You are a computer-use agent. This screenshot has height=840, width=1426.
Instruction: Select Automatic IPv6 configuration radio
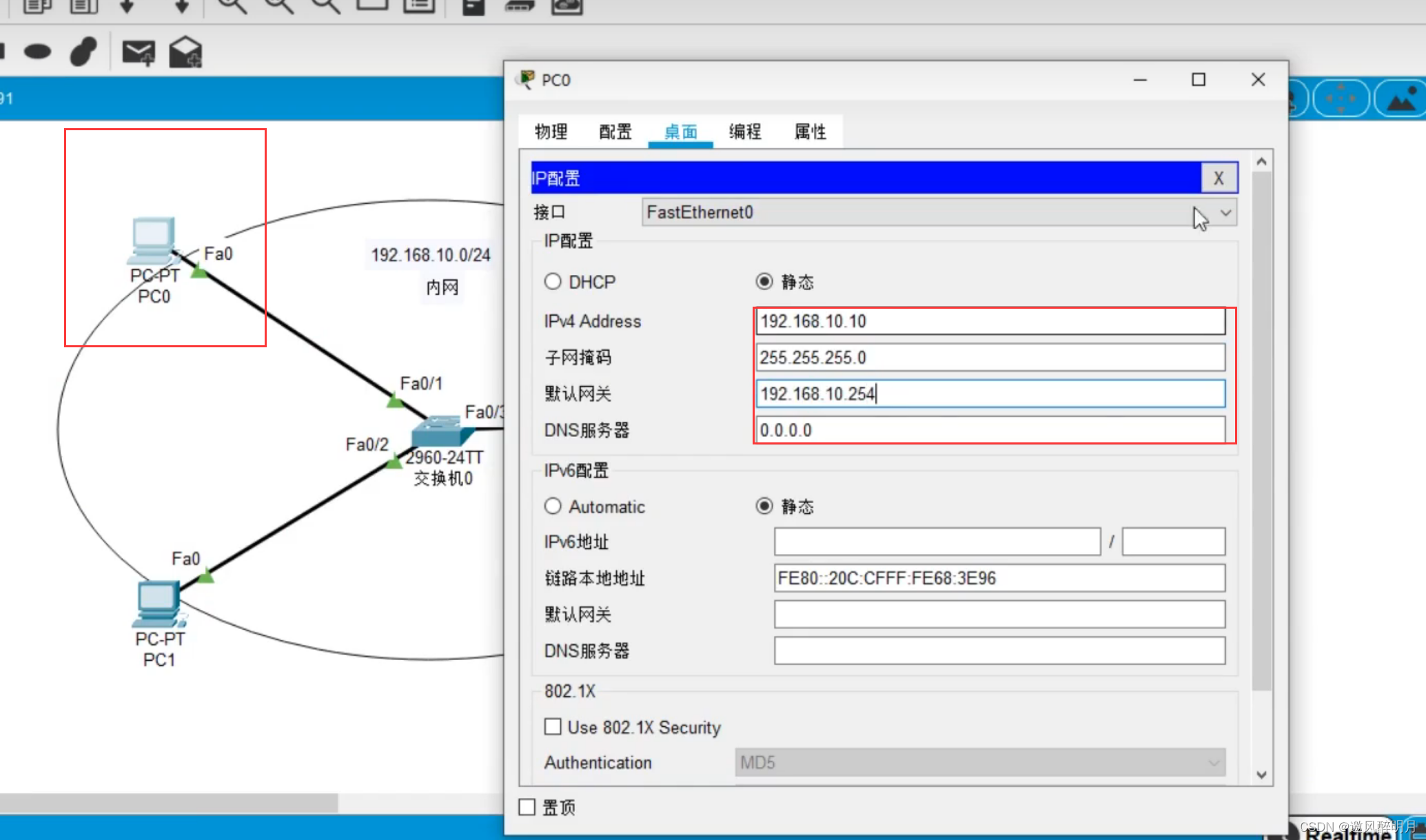553,506
